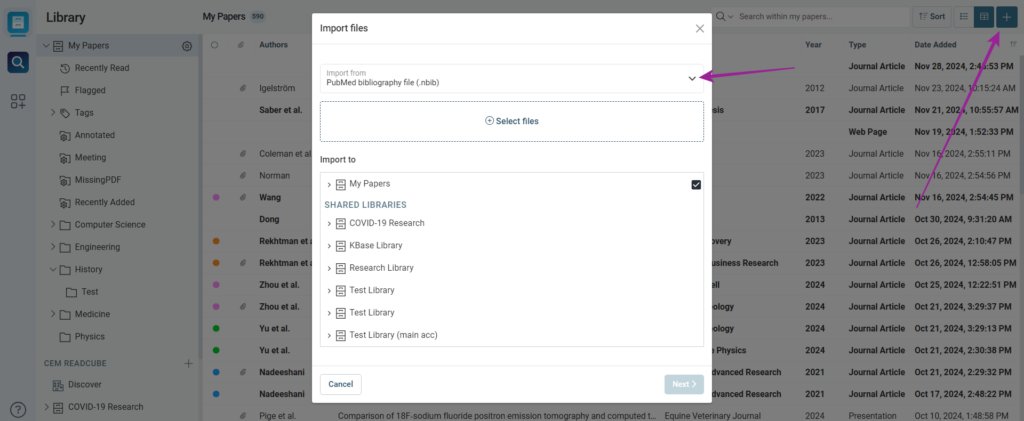Expand COVID-19 Research in import list
1024x421 pixels.
click(x=329, y=223)
